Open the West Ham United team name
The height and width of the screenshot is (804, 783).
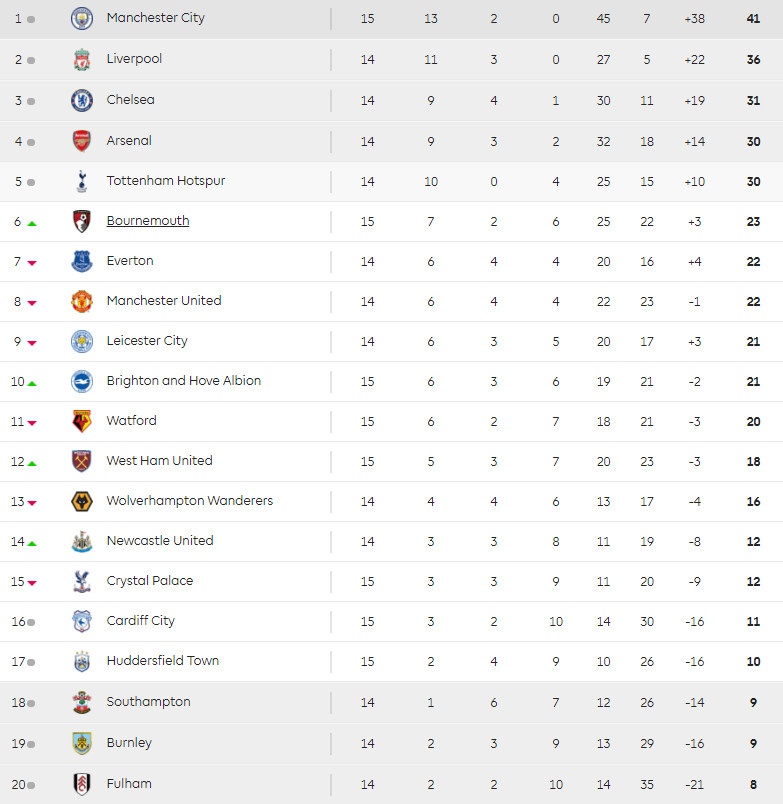[160, 461]
